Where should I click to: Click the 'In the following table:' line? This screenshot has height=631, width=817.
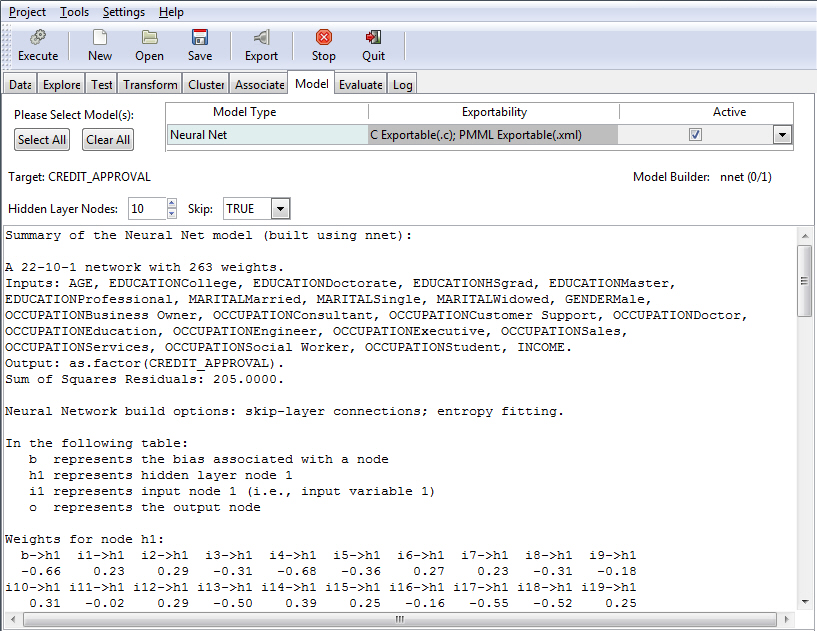[96, 443]
